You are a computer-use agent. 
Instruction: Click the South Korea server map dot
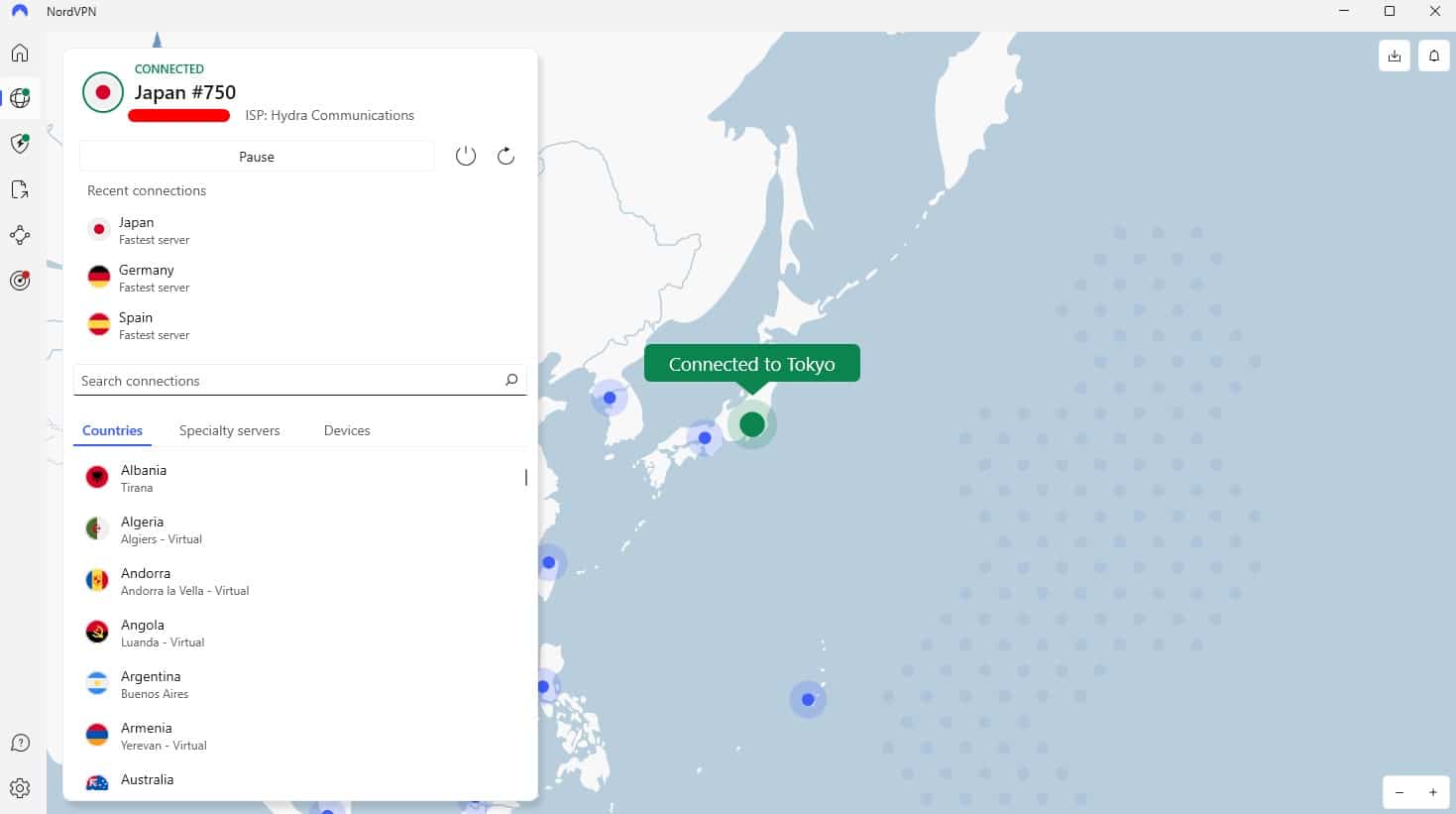610,398
